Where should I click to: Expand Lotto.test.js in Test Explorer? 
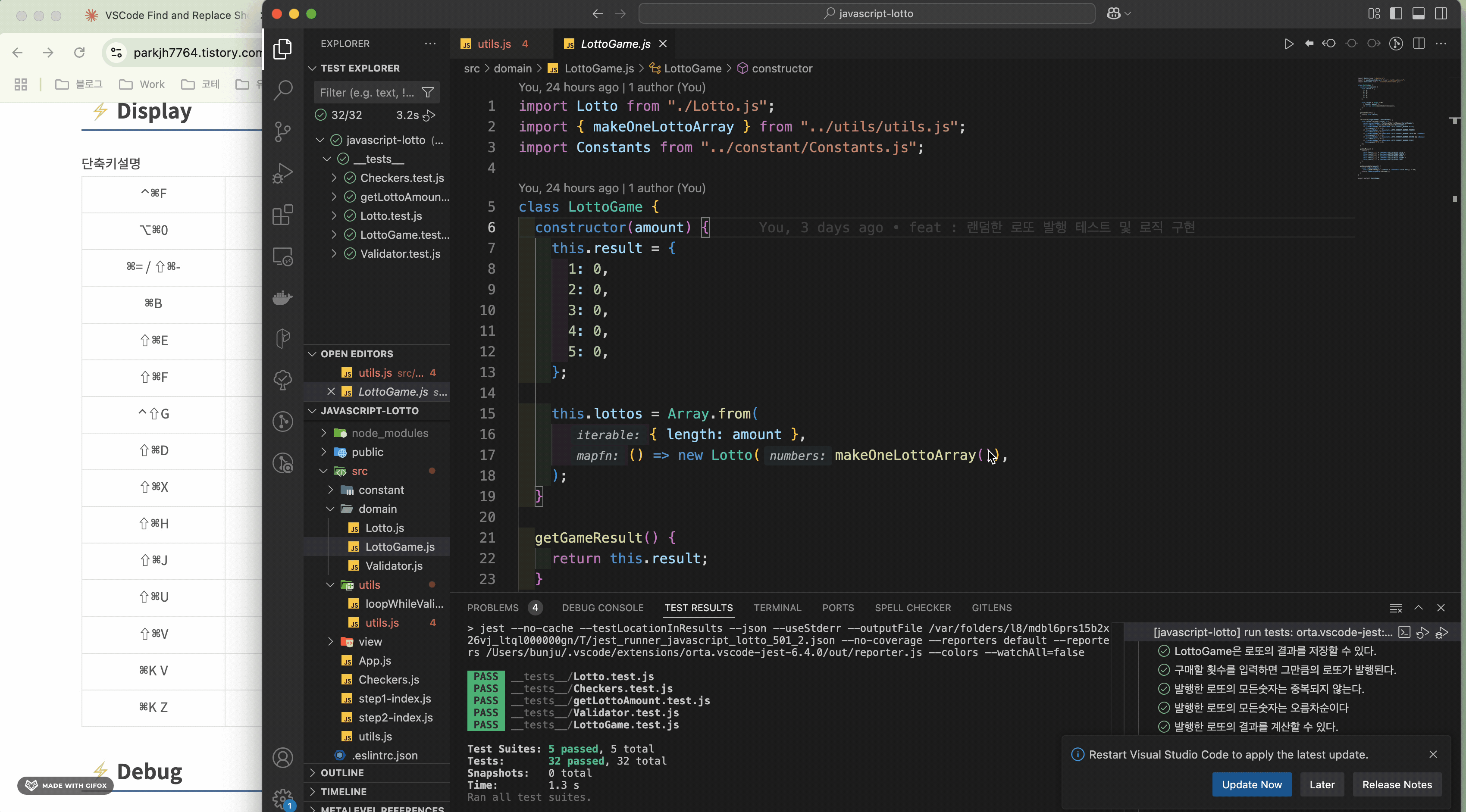pyautogui.click(x=334, y=215)
